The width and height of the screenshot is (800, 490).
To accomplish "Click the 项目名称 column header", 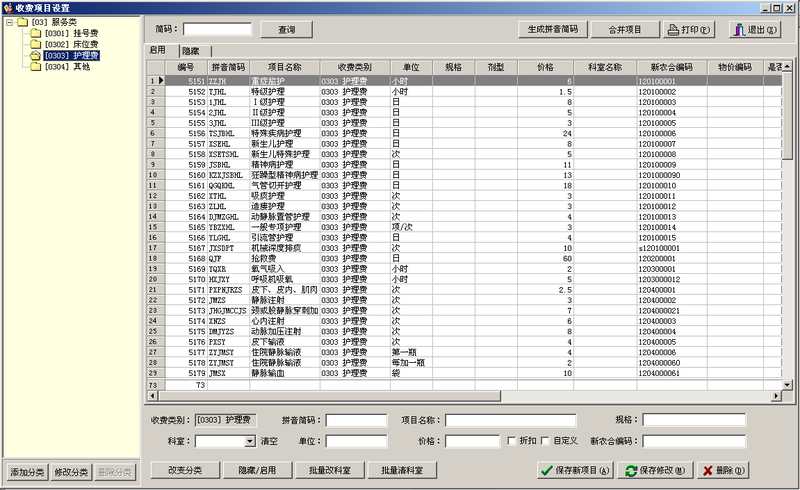I will 285,67.
